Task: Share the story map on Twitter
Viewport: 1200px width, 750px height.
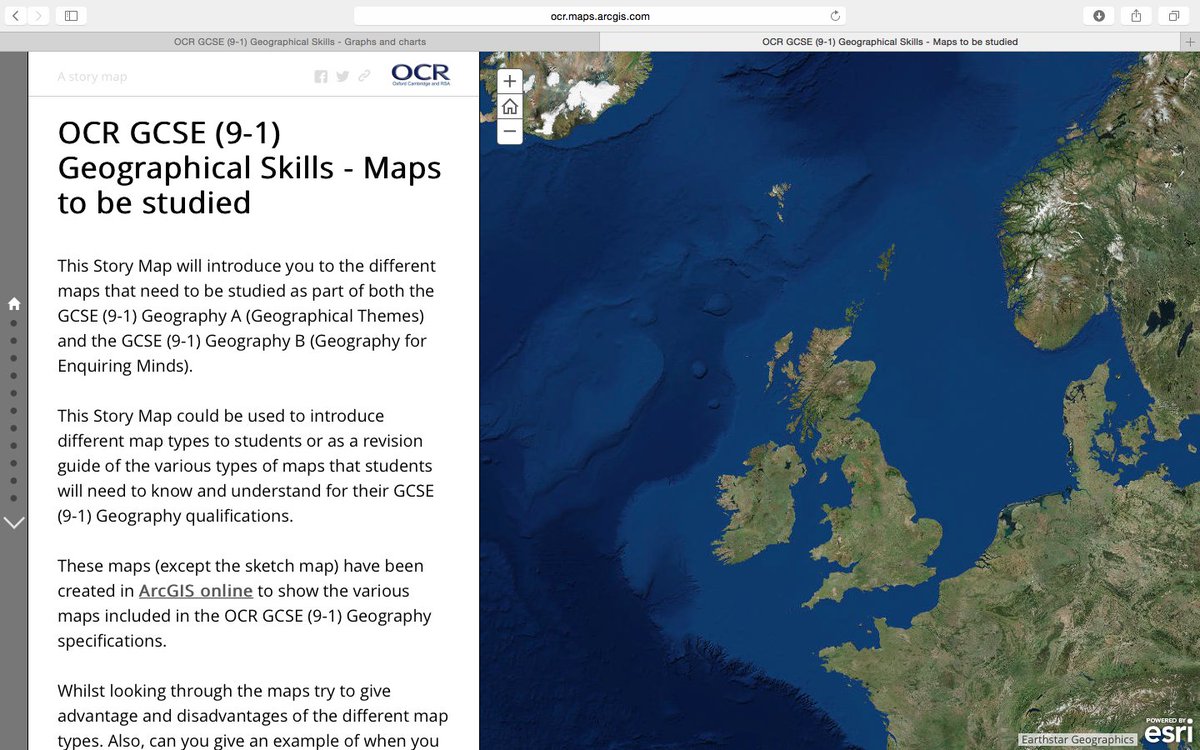Action: 343,76
